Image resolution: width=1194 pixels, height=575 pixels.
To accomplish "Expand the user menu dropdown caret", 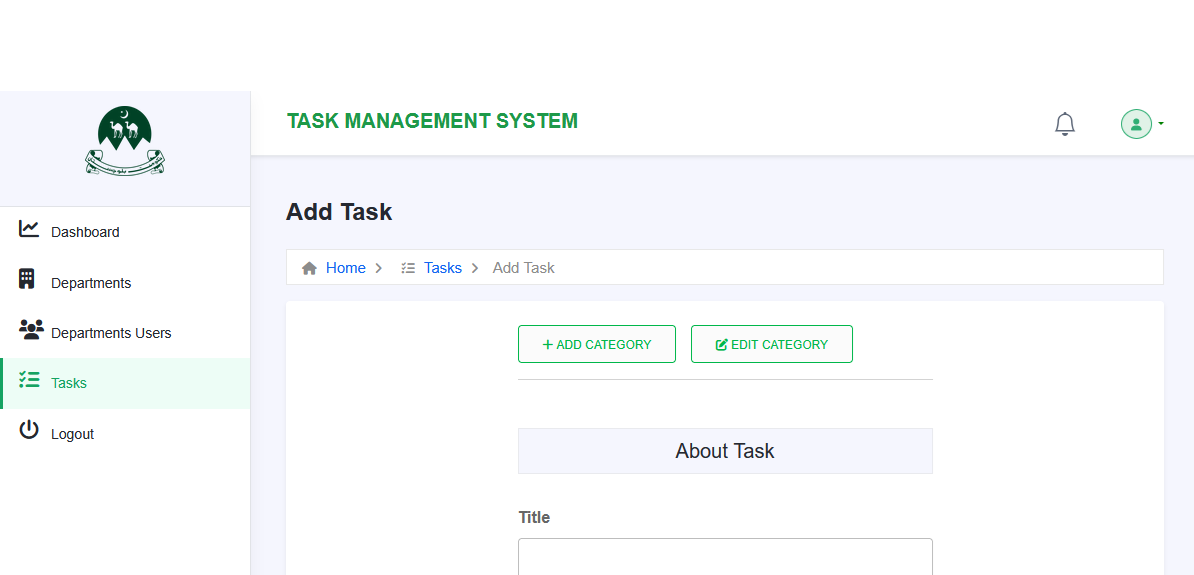I will tap(1161, 124).
